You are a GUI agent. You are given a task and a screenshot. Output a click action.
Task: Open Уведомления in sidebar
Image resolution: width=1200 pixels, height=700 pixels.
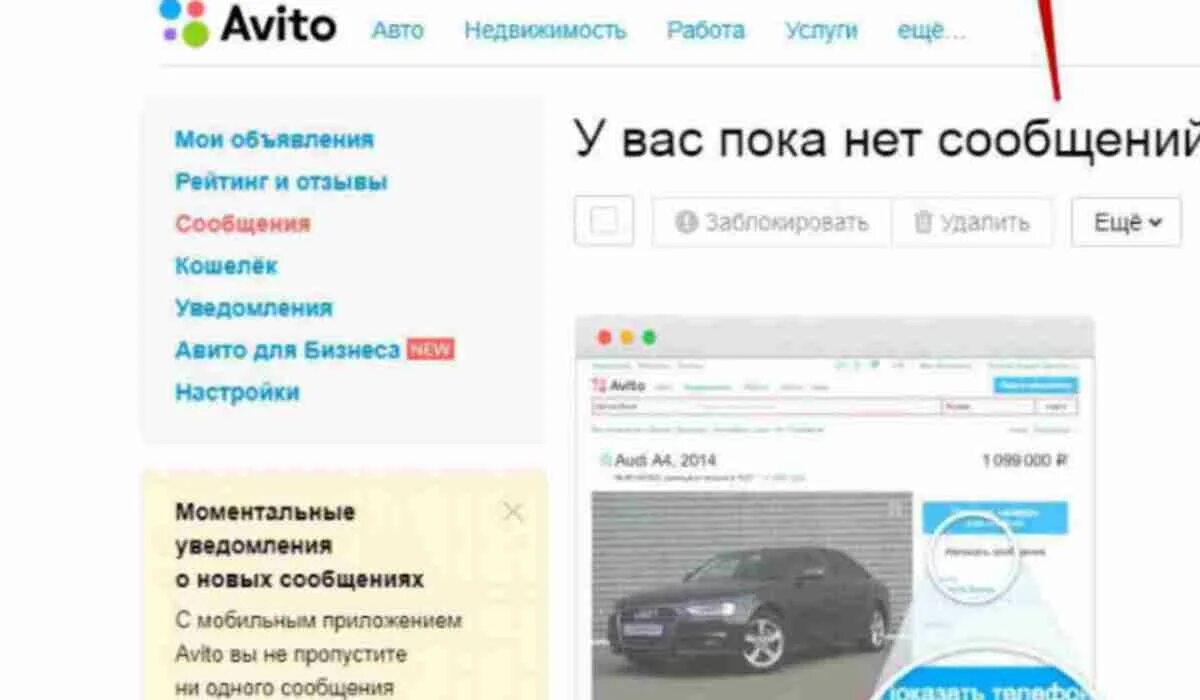[x=254, y=308]
